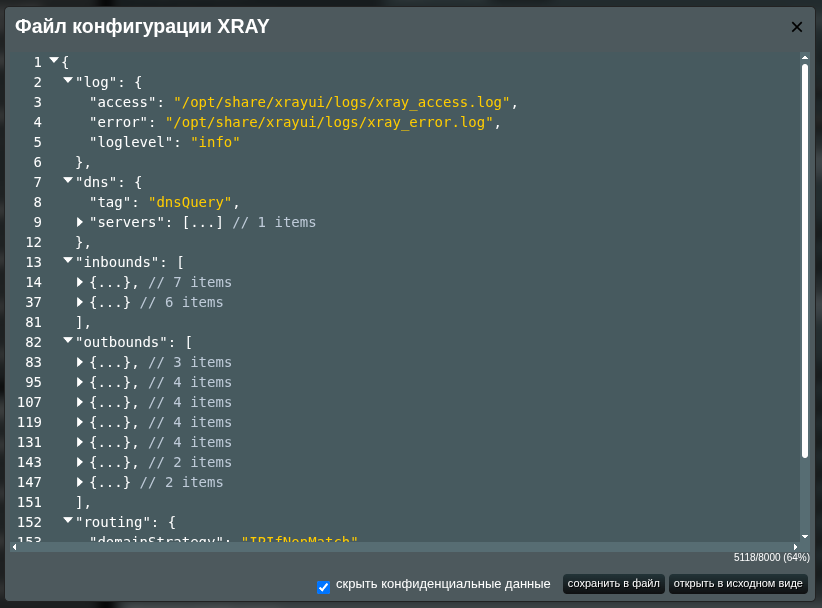Click the '// 6 items' comment
This screenshot has height=608, width=822.
tap(181, 302)
